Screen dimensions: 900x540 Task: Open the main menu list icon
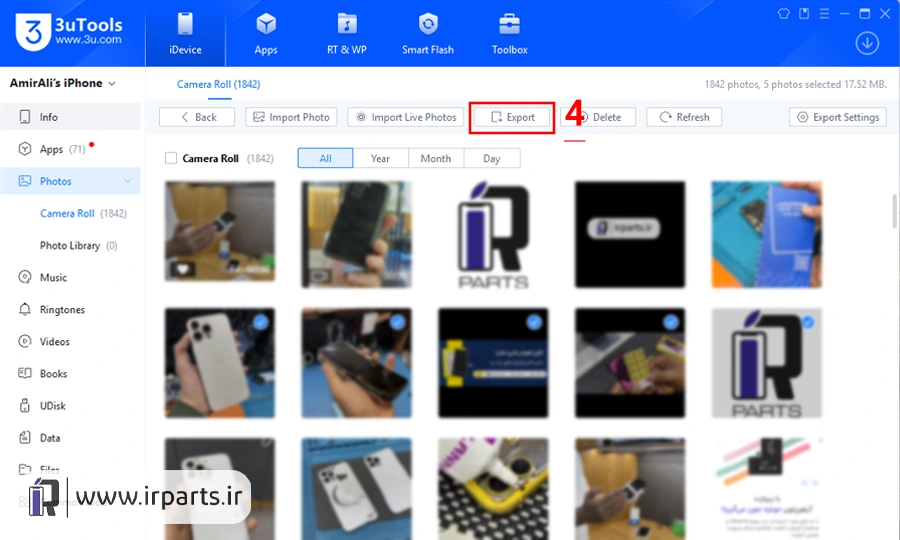coord(824,13)
